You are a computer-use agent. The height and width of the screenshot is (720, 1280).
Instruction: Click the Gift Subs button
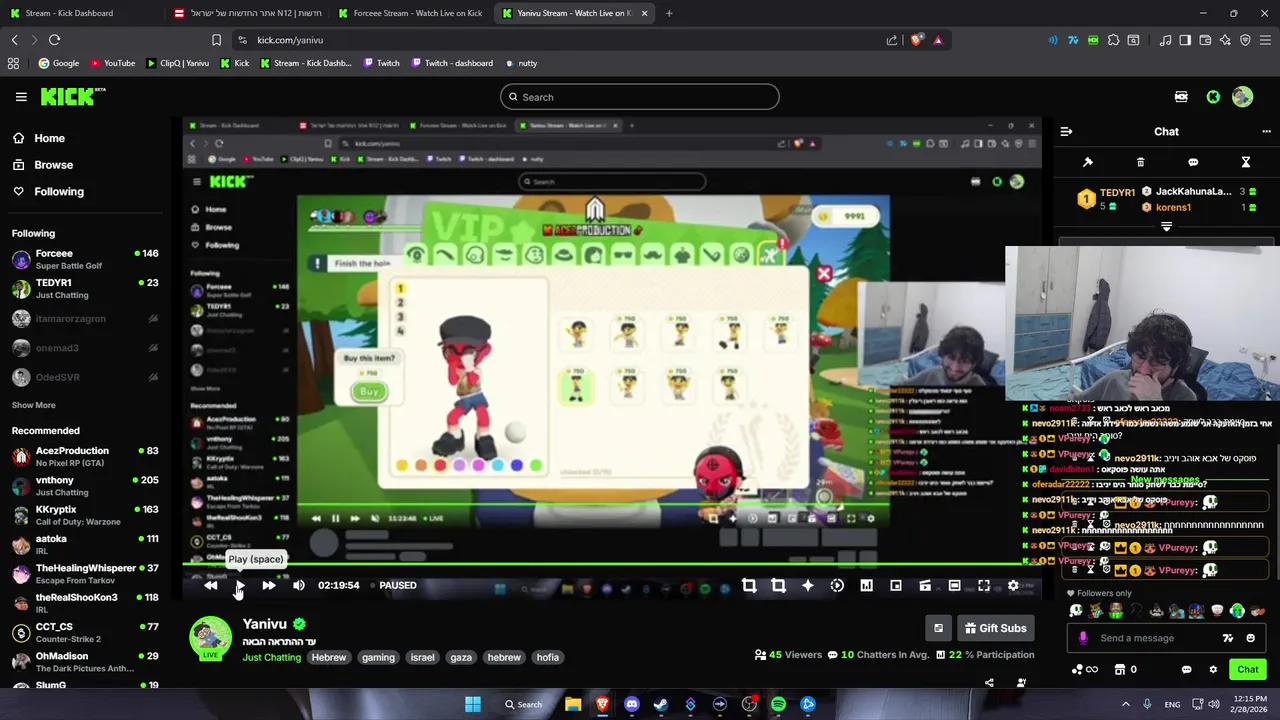pyautogui.click(x=995, y=628)
